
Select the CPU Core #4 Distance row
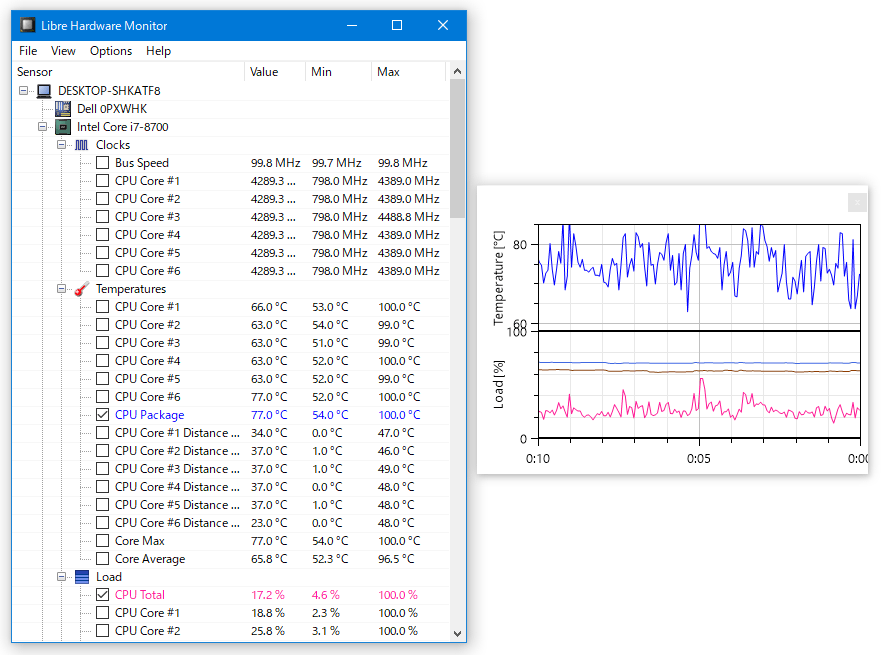click(177, 487)
